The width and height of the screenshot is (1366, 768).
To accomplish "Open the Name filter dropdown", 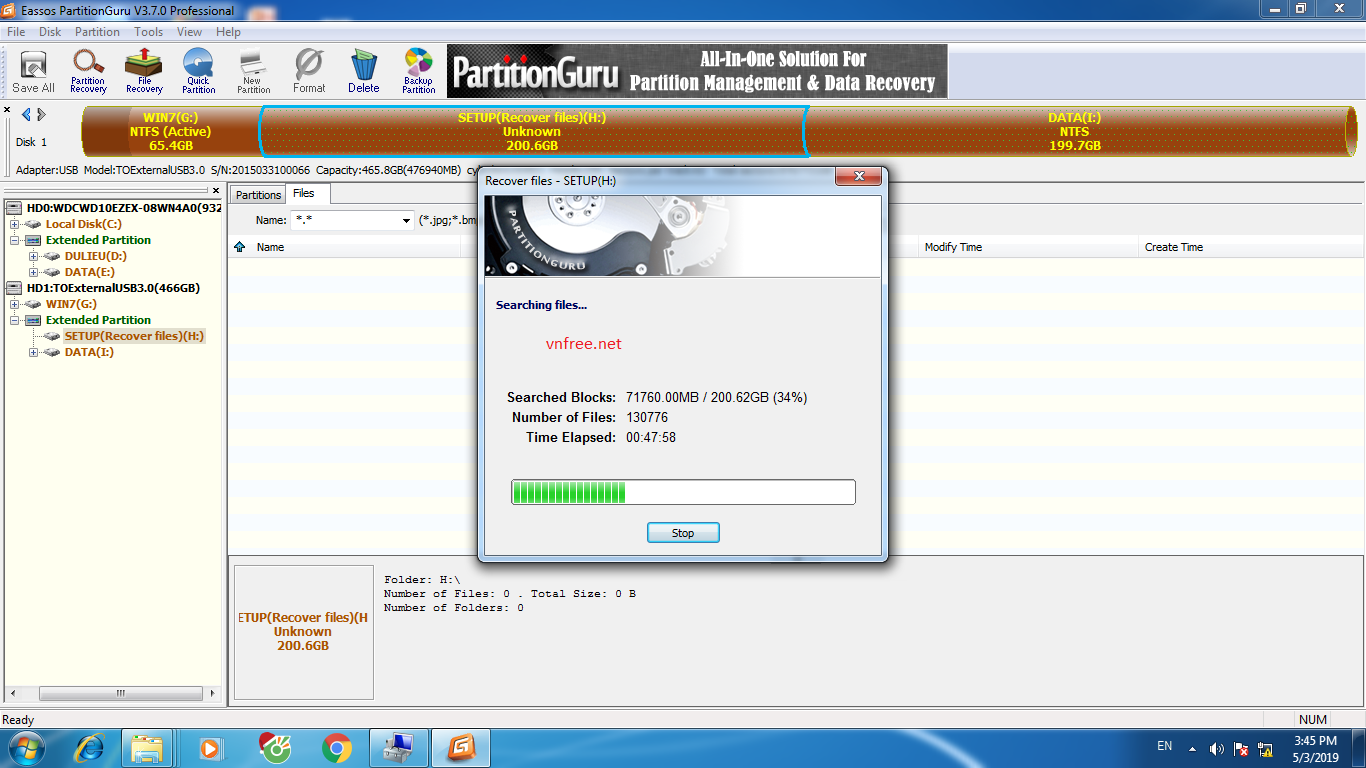I will (x=406, y=220).
